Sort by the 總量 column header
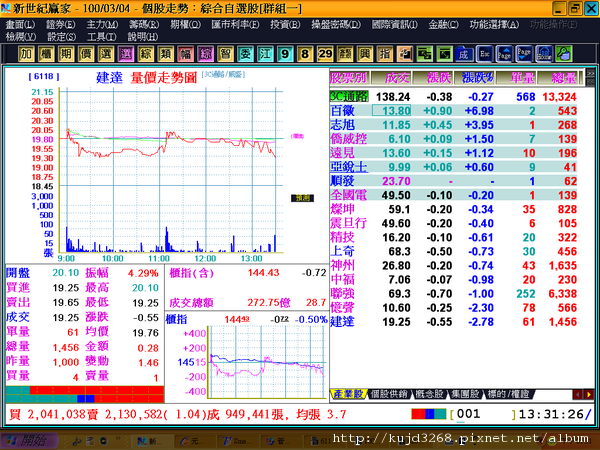600x450 pixels. [558, 78]
